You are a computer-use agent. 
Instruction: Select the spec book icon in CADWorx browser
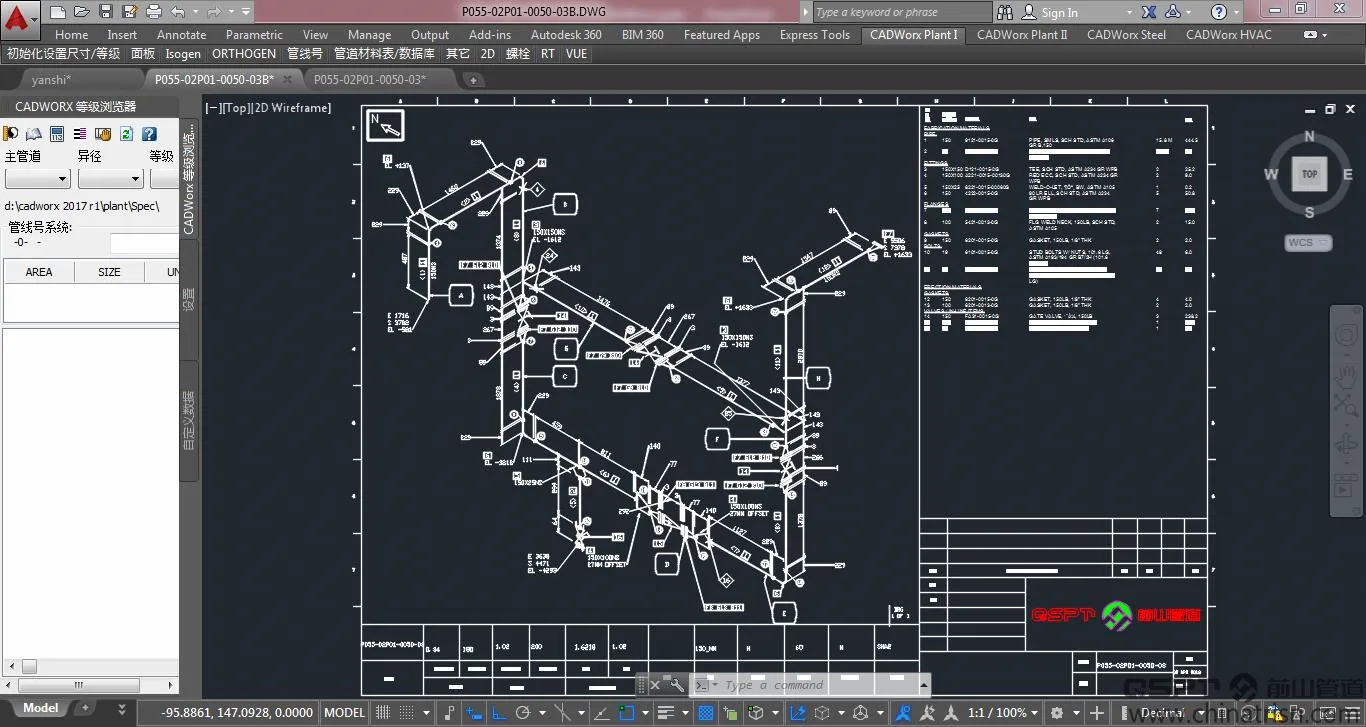tap(34, 133)
